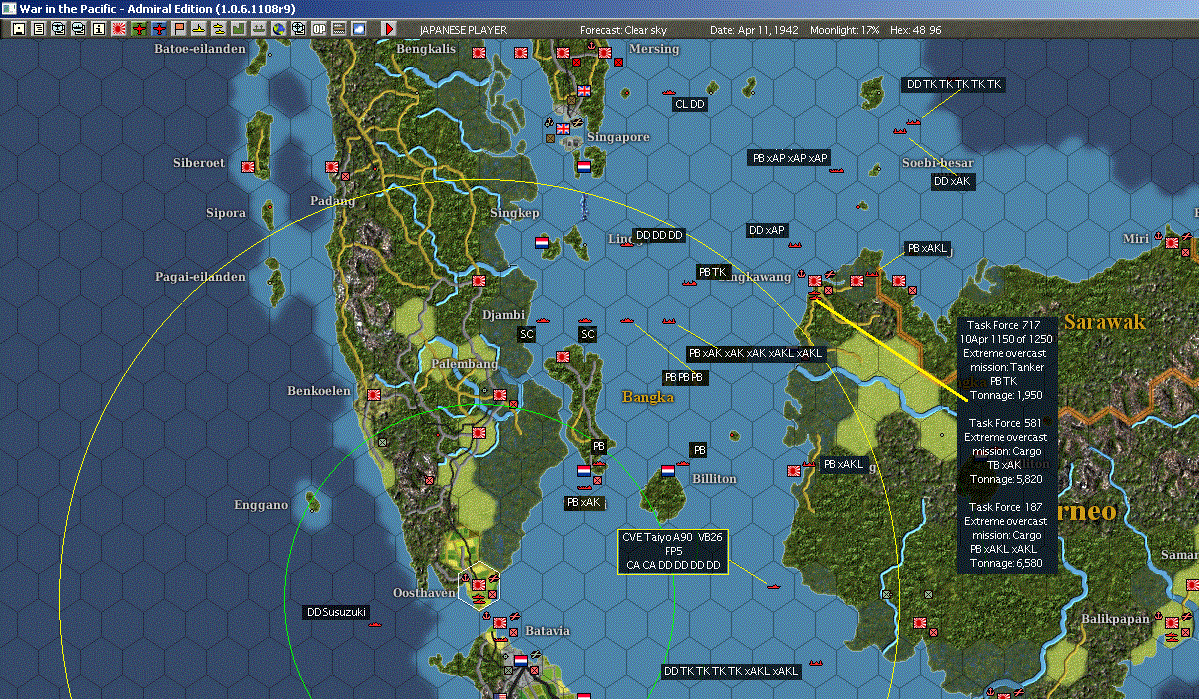Click the 'PB xAK' label south of Bangka

(x=583, y=502)
